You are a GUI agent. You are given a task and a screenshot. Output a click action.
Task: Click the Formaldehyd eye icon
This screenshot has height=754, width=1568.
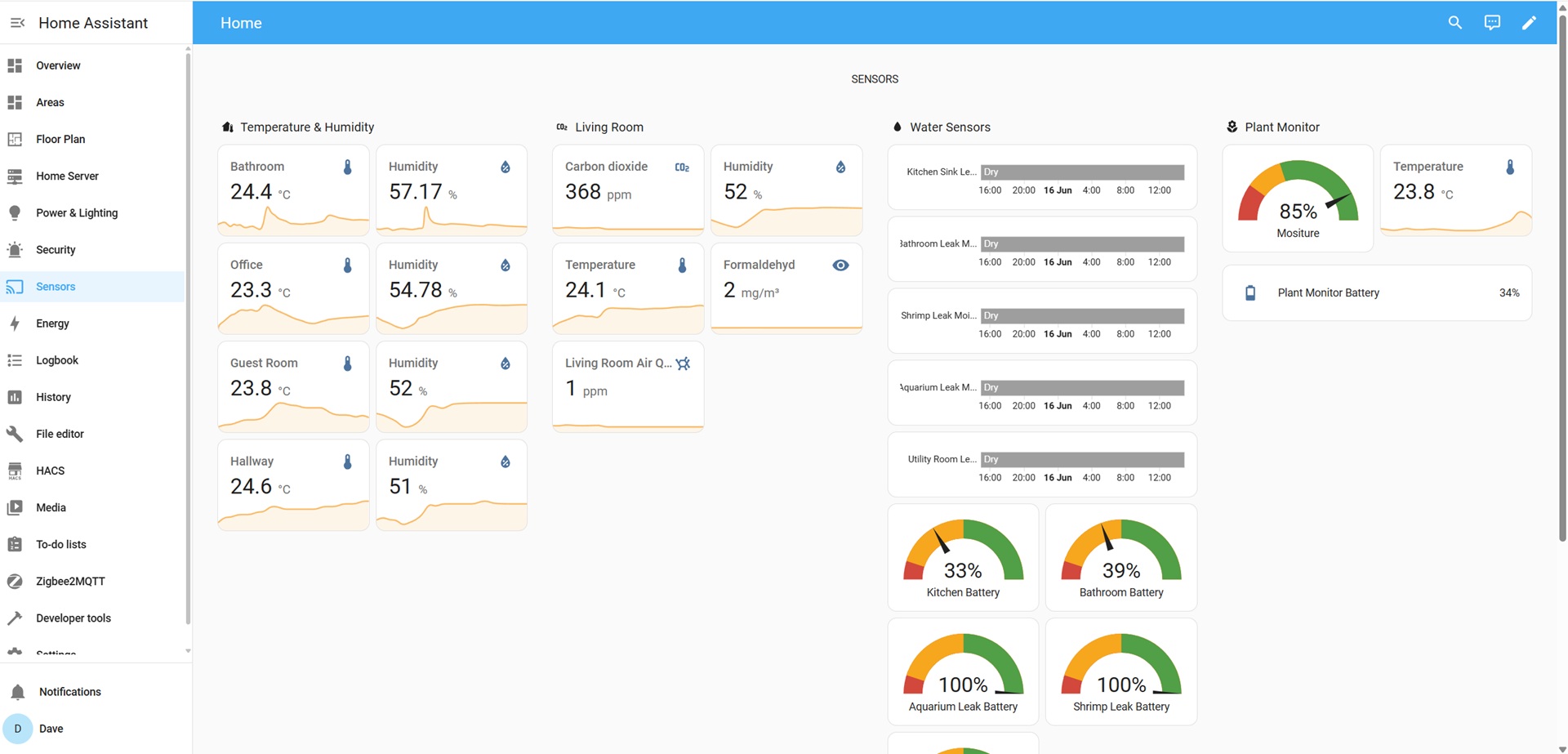coord(840,265)
